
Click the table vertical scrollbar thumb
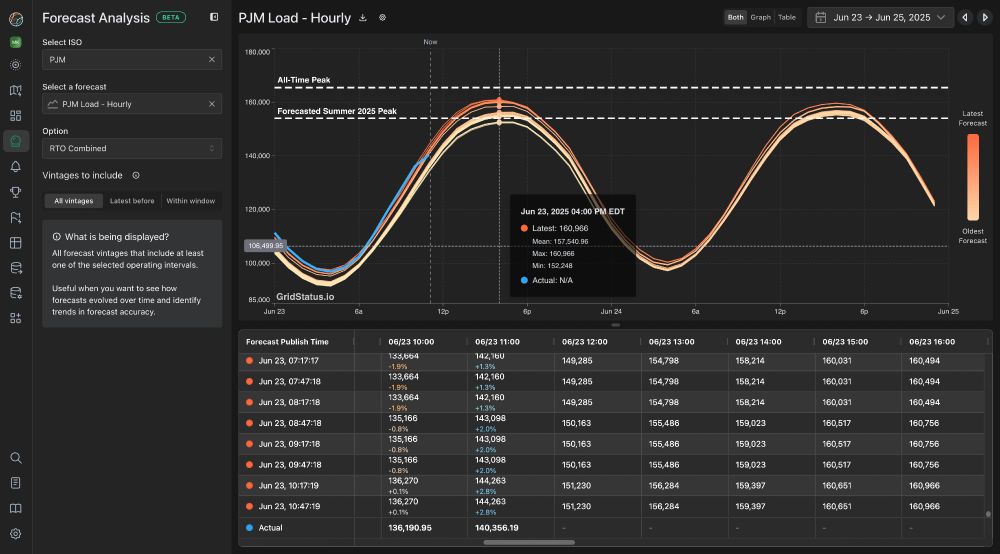coord(988,514)
